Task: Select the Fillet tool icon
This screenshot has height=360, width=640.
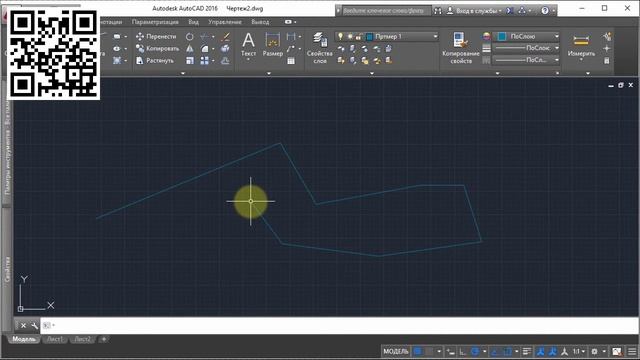Action: [x=205, y=49]
